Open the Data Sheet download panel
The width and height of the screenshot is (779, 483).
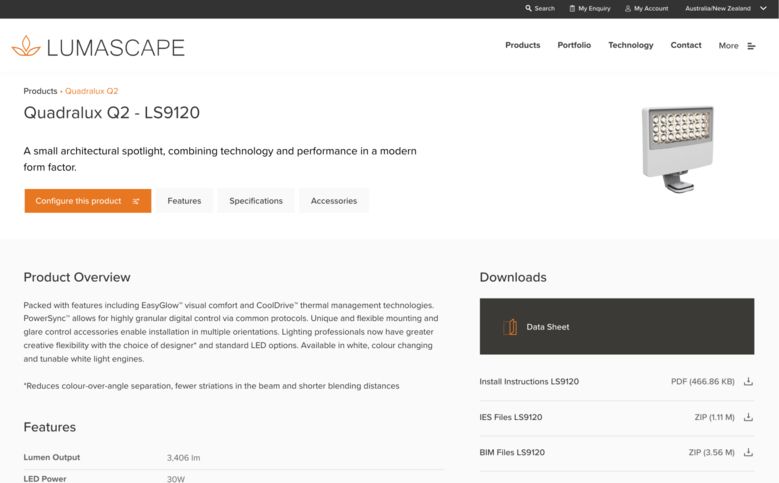click(617, 326)
